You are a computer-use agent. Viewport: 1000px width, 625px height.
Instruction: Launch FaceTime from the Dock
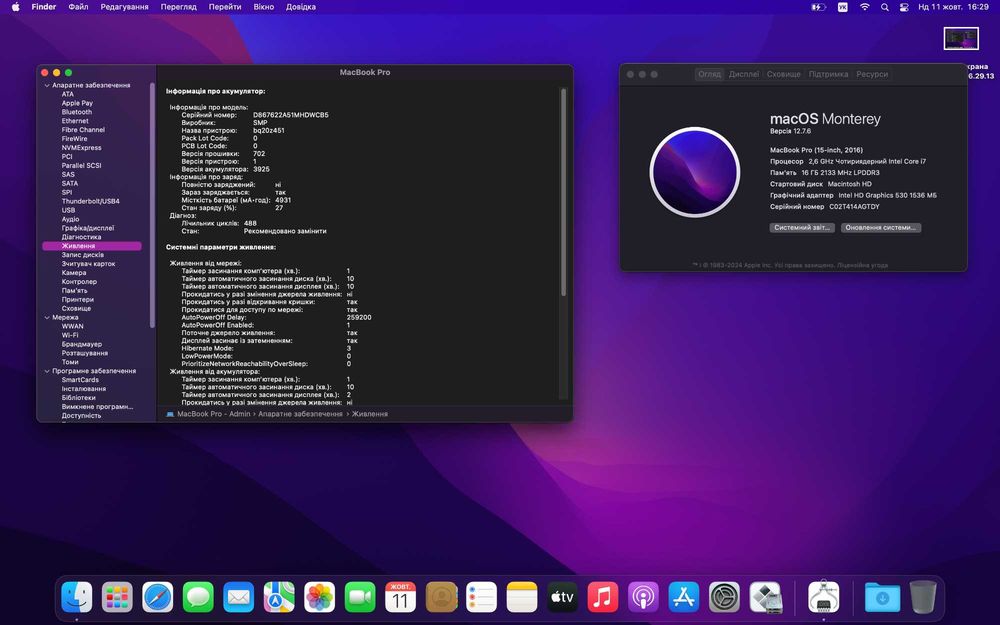360,598
